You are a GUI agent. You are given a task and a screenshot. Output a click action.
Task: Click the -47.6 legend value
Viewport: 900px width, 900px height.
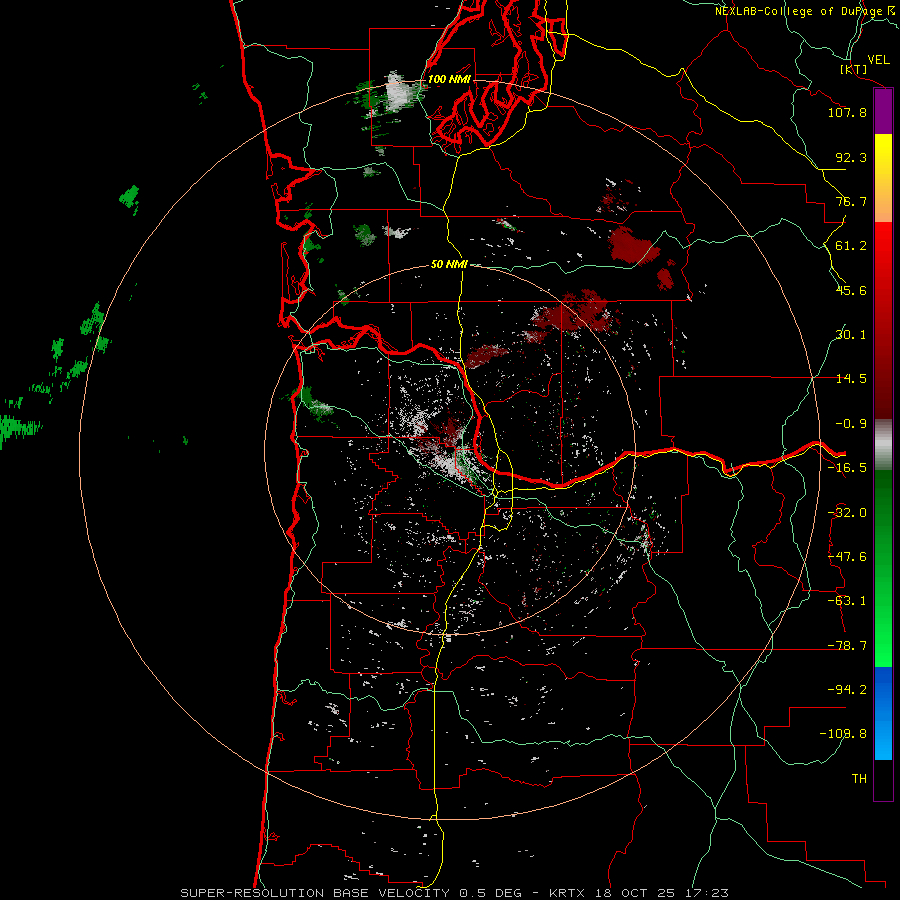(x=847, y=557)
